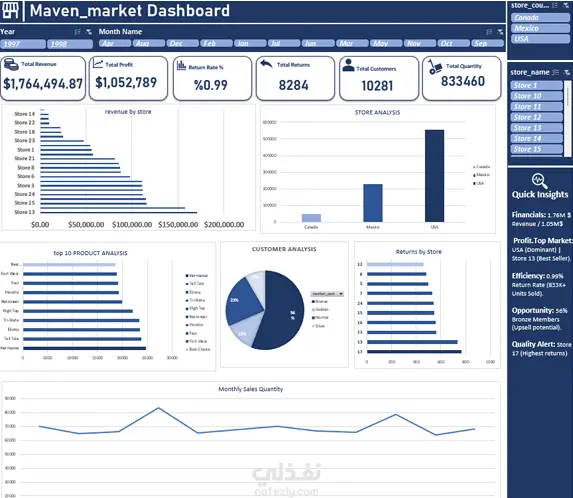The width and height of the screenshot is (573, 498).
Task: Toggle multi-select on the store country slicer
Action: coord(555,5)
